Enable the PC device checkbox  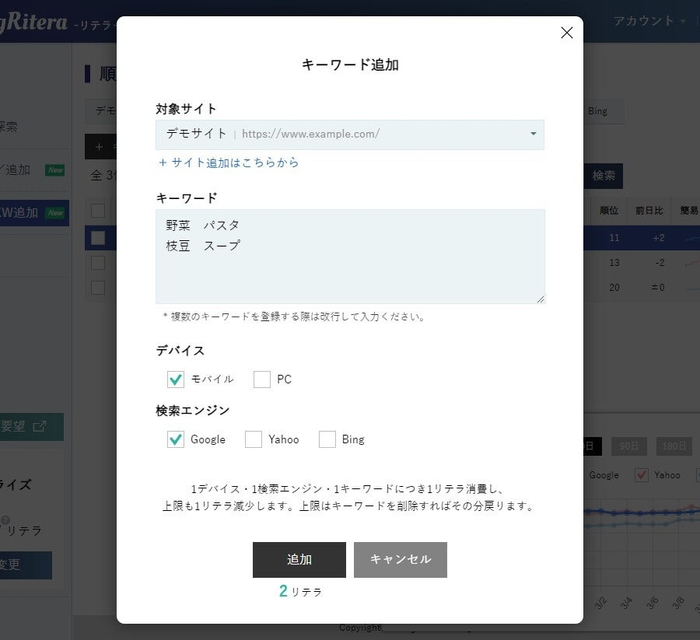[262, 379]
